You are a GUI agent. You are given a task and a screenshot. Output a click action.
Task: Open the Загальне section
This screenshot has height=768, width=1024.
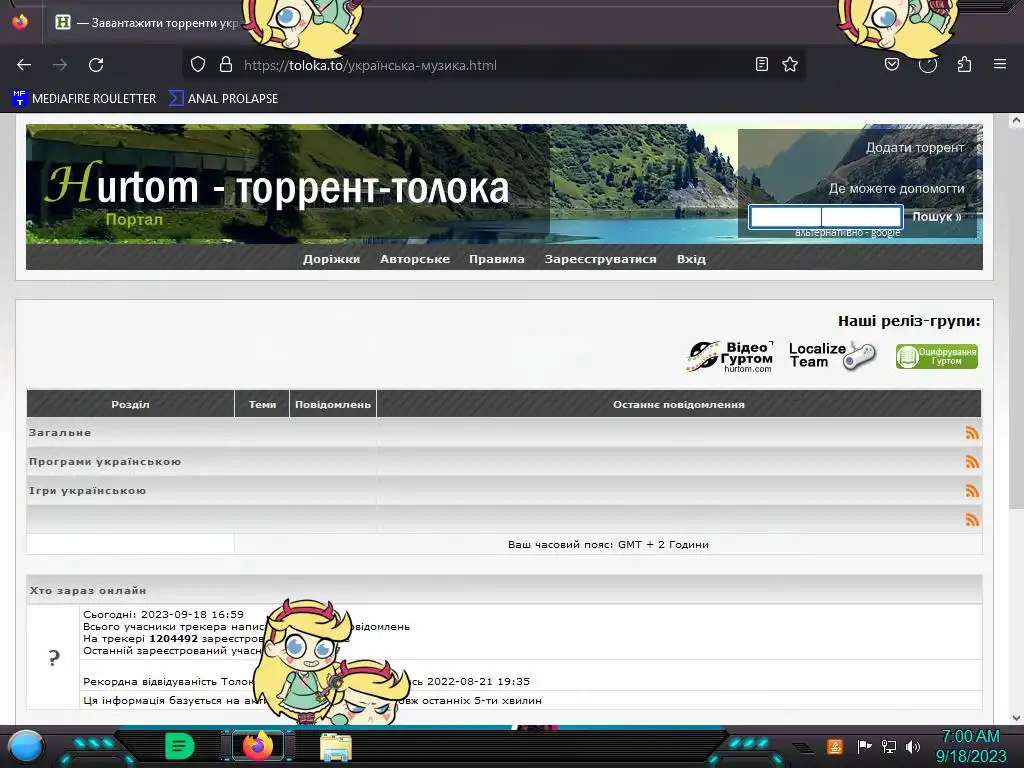(x=60, y=433)
